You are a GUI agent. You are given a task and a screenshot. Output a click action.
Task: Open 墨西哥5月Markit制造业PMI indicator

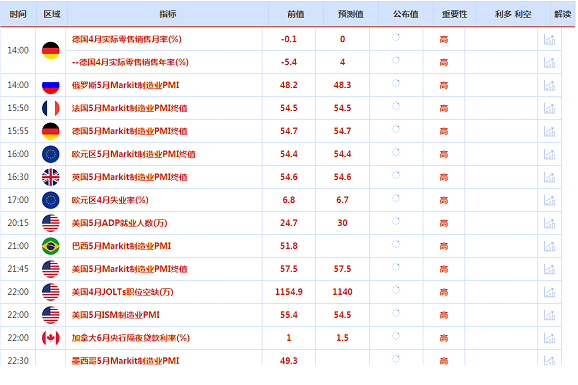click(125, 361)
